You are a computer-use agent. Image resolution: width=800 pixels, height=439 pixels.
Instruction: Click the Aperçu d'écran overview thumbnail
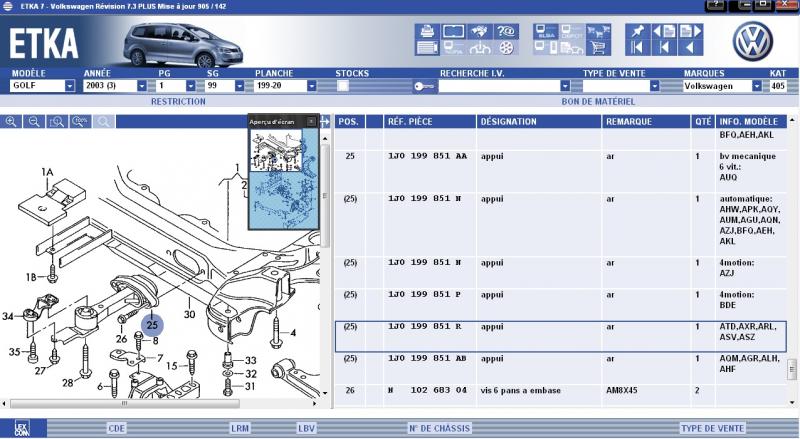coord(283,179)
